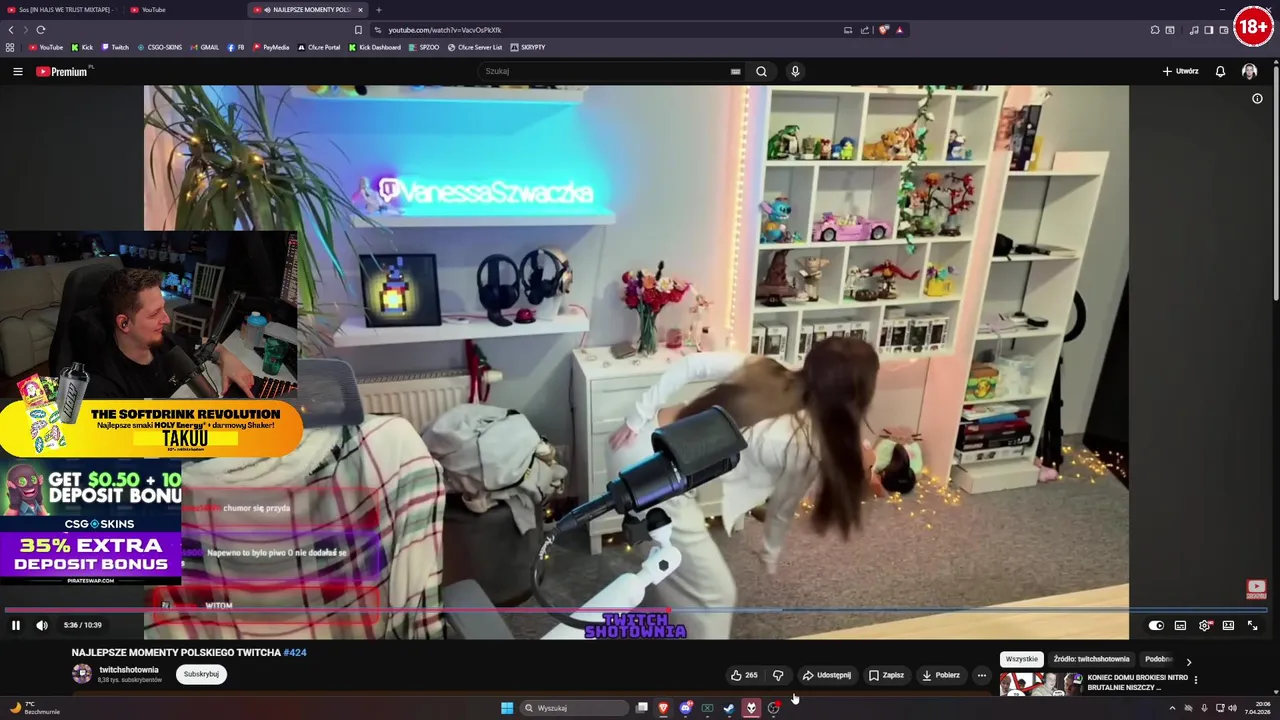Show video info card icon
The width and height of the screenshot is (1280, 720).
(1257, 99)
